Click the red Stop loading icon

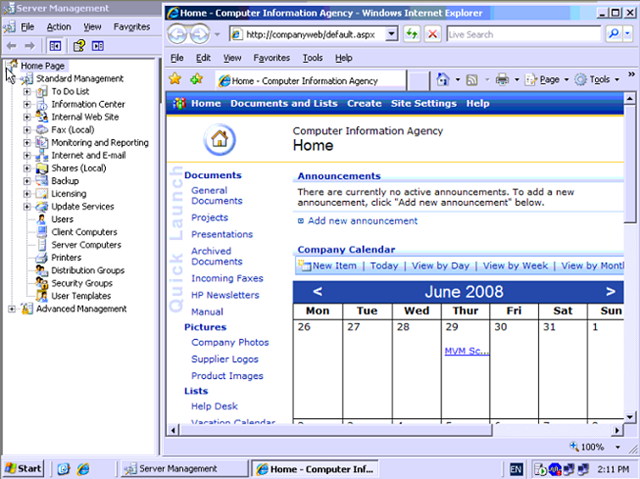pyautogui.click(x=433, y=34)
